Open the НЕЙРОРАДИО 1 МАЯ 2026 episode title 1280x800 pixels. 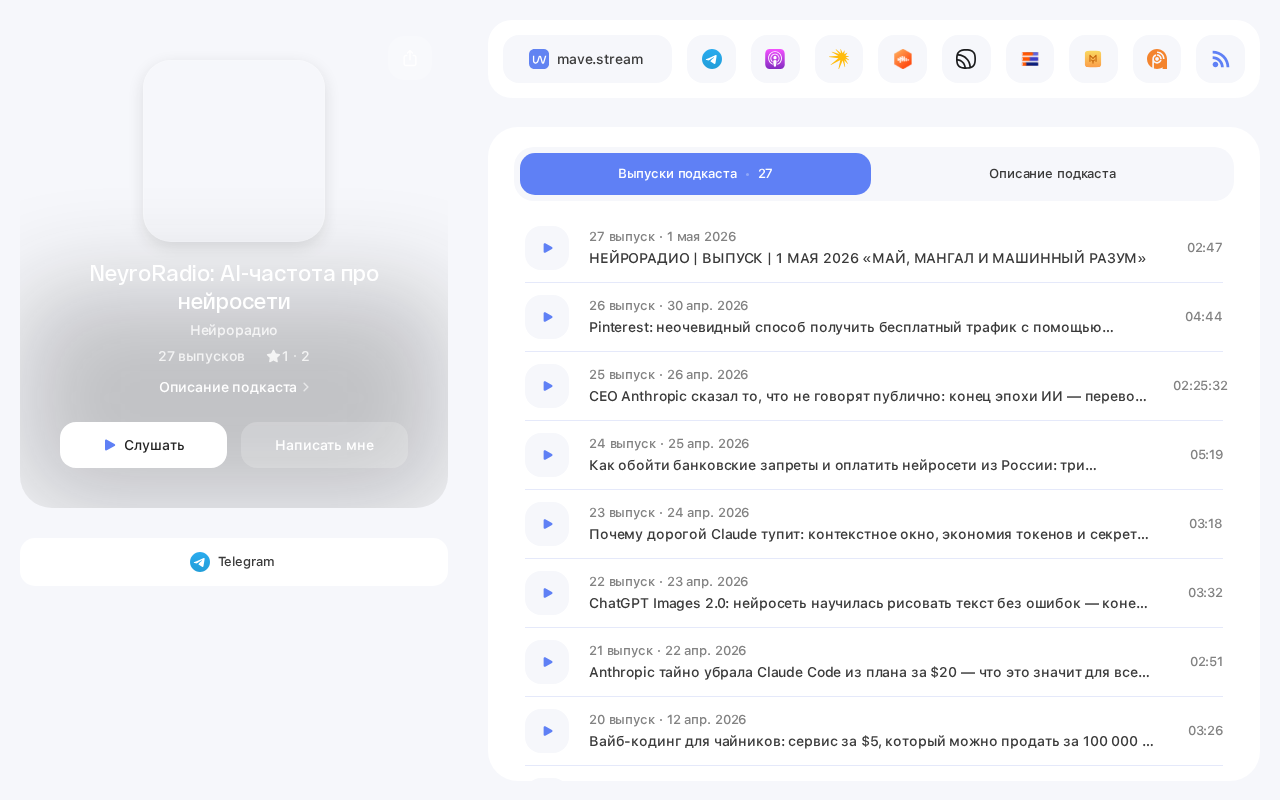pyautogui.click(x=867, y=258)
